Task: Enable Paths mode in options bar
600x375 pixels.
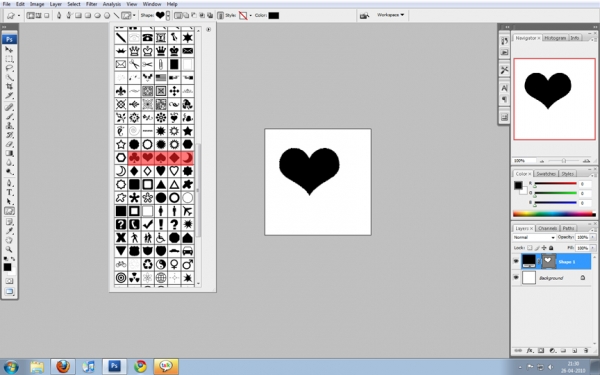Action: (38, 16)
